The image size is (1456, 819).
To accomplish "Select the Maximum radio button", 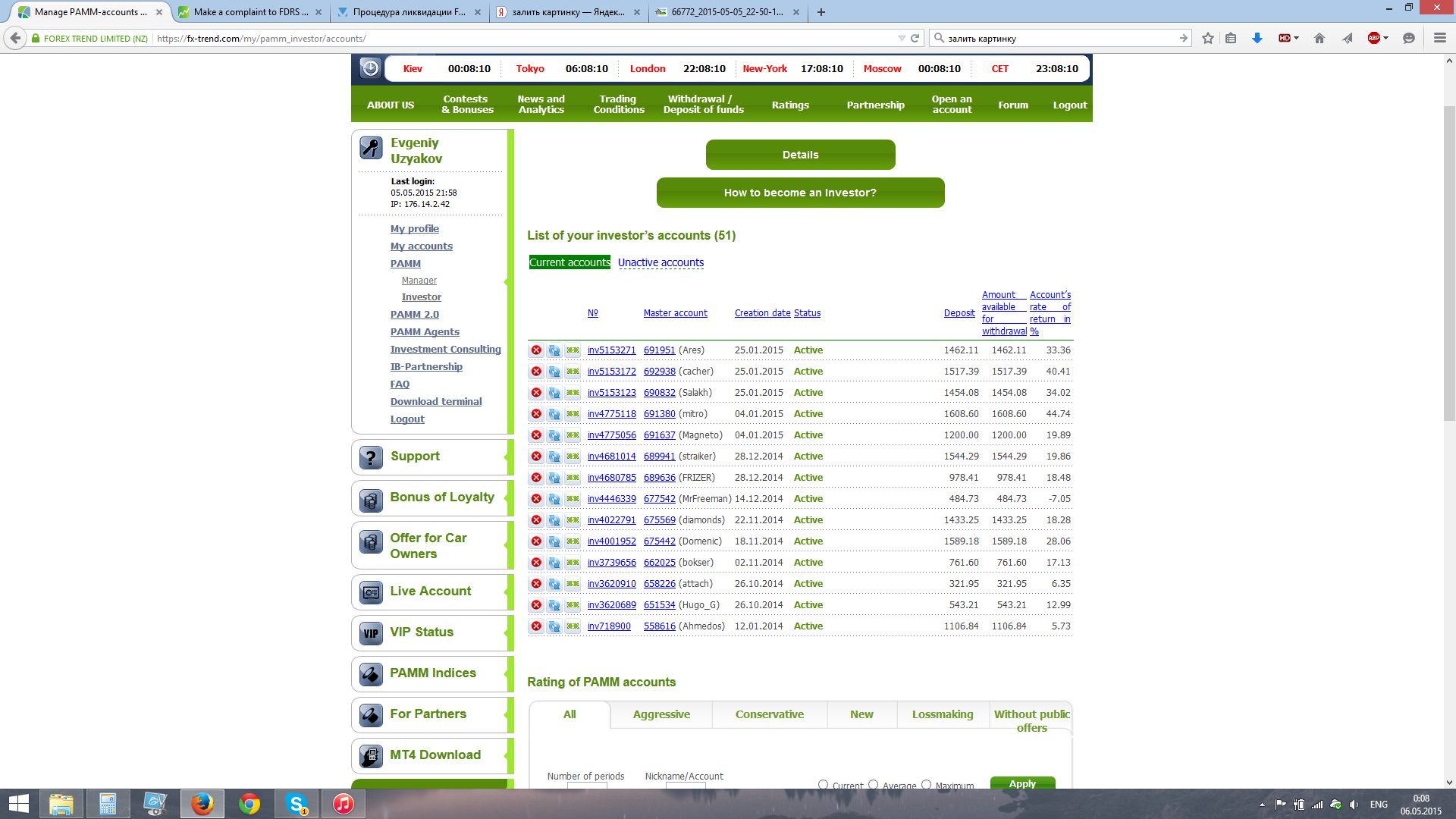I will tap(926, 784).
